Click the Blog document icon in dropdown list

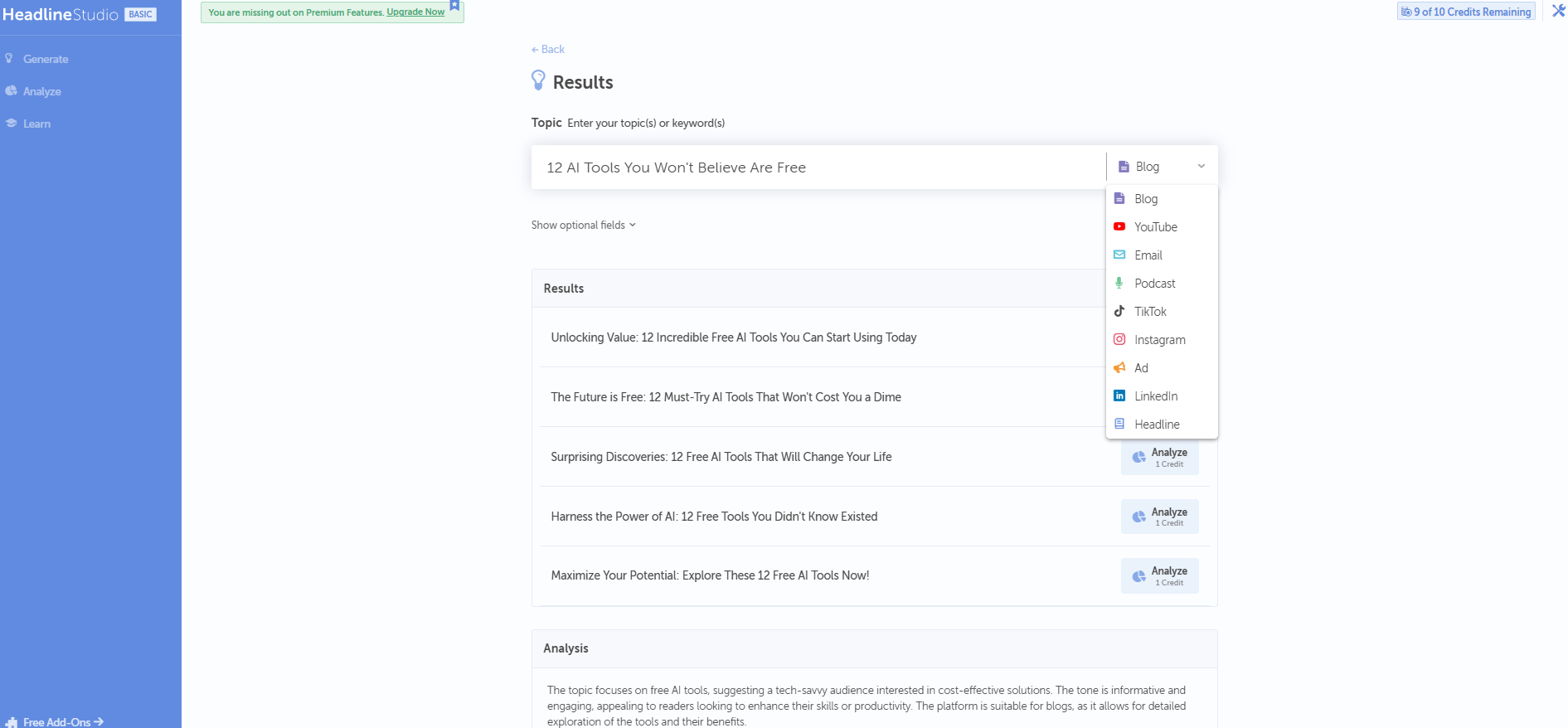pos(1119,198)
